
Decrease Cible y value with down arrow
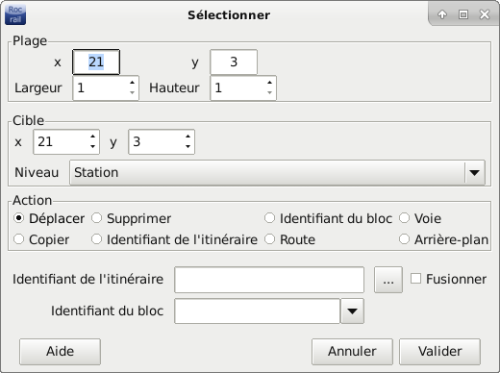coord(188,146)
